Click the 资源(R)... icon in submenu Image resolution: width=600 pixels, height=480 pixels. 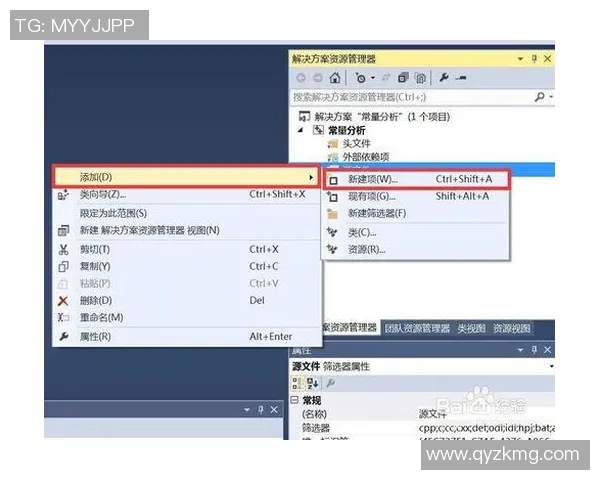click(x=332, y=250)
